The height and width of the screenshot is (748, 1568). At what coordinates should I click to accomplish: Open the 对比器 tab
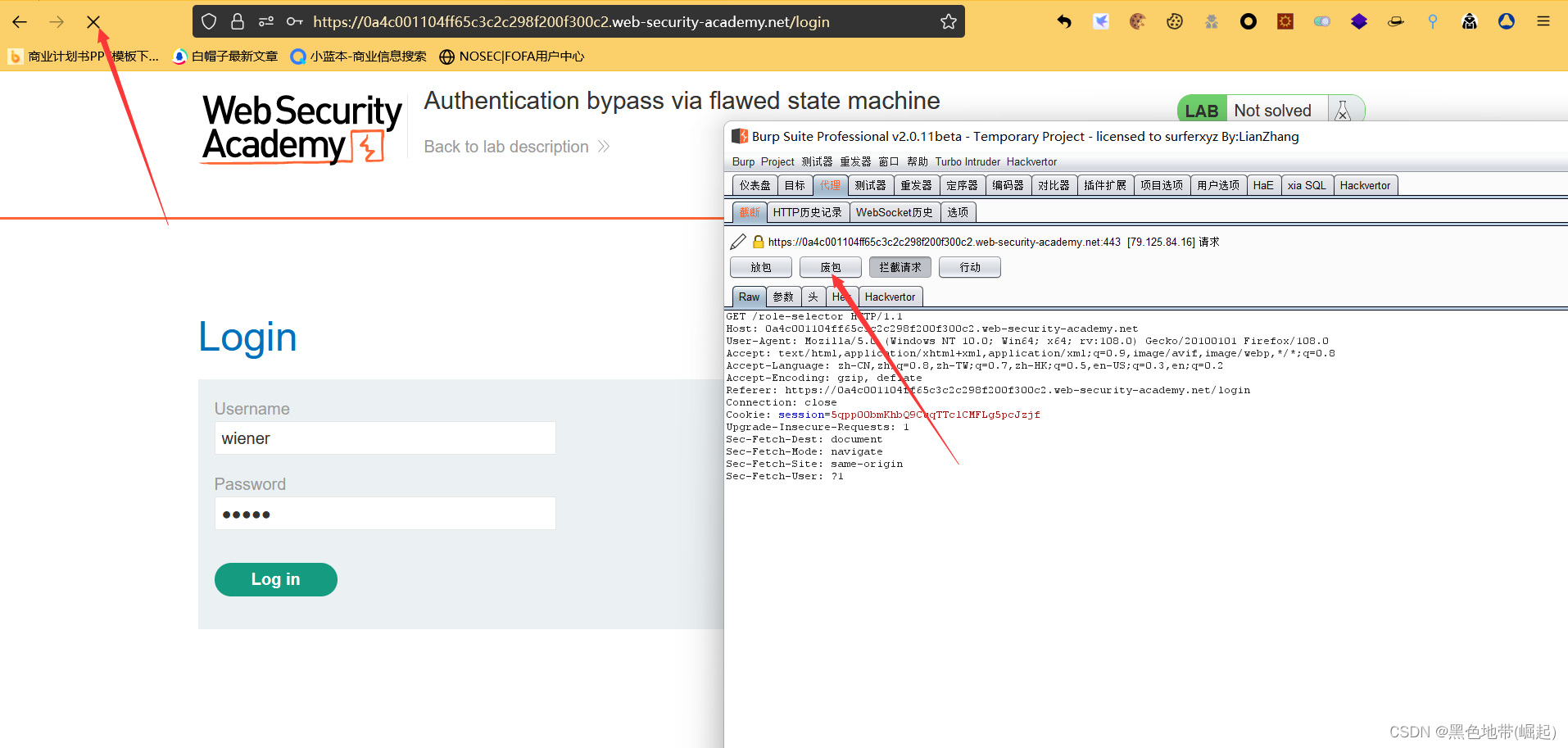1054,185
